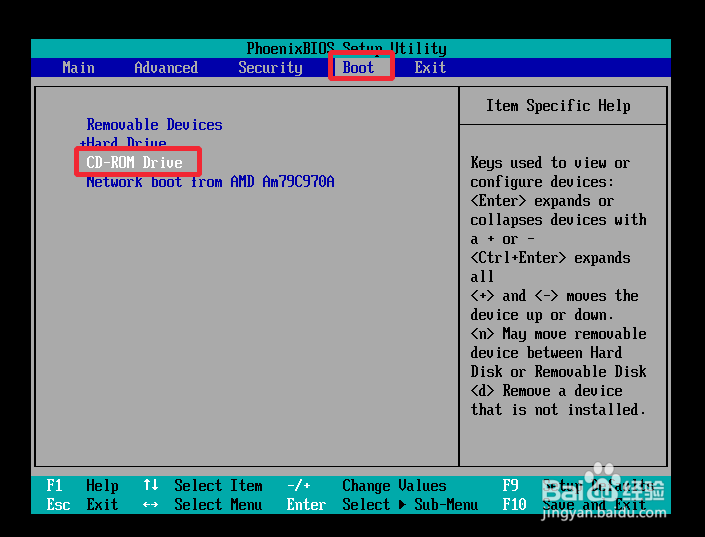This screenshot has width=705, height=537.
Task: Click the Enter key label in legend
Action: point(306,505)
